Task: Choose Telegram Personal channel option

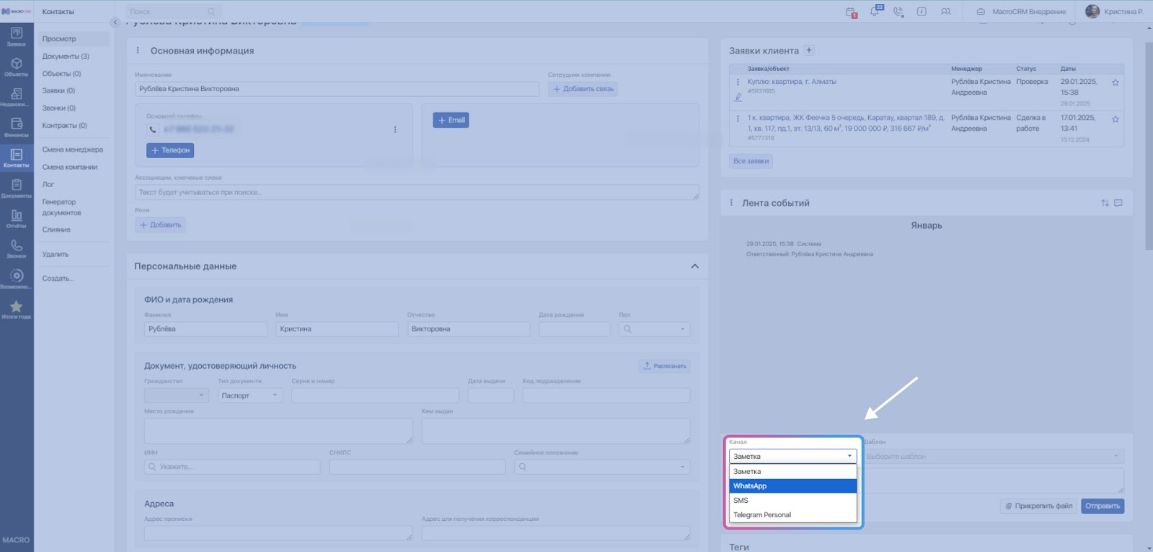Action: (x=793, y=514)
